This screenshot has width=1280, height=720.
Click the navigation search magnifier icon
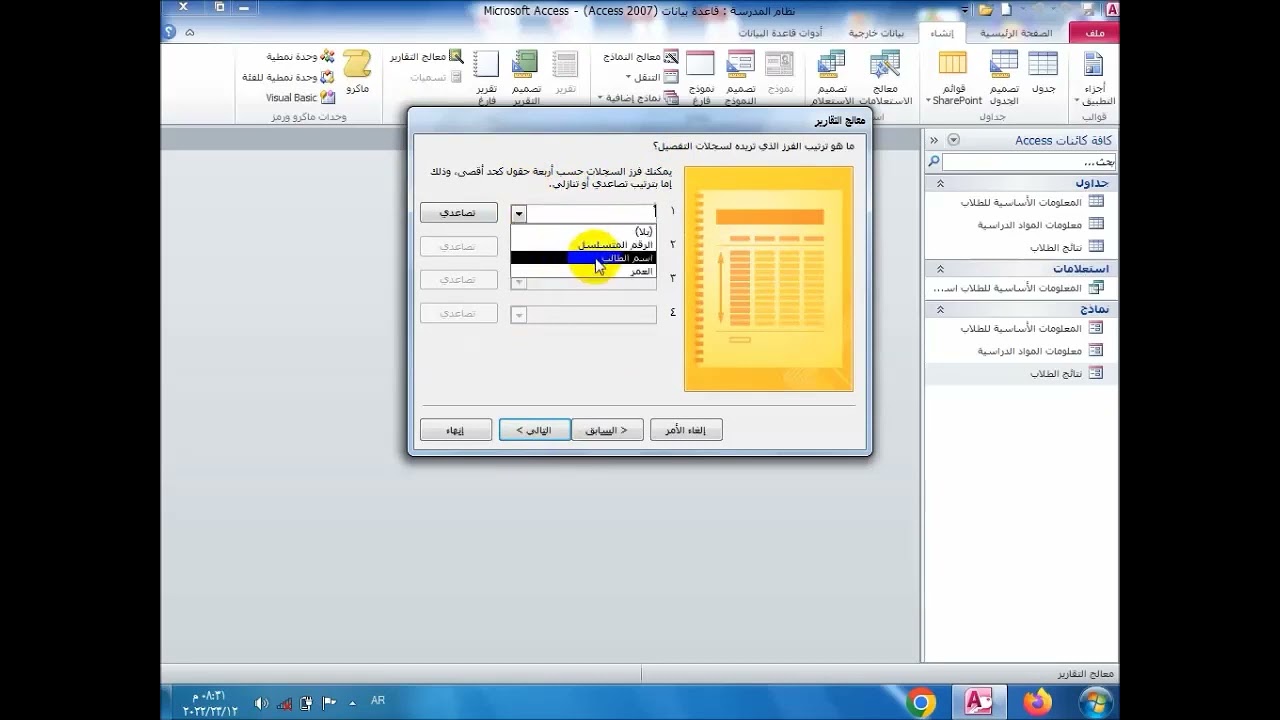(933, 161)
